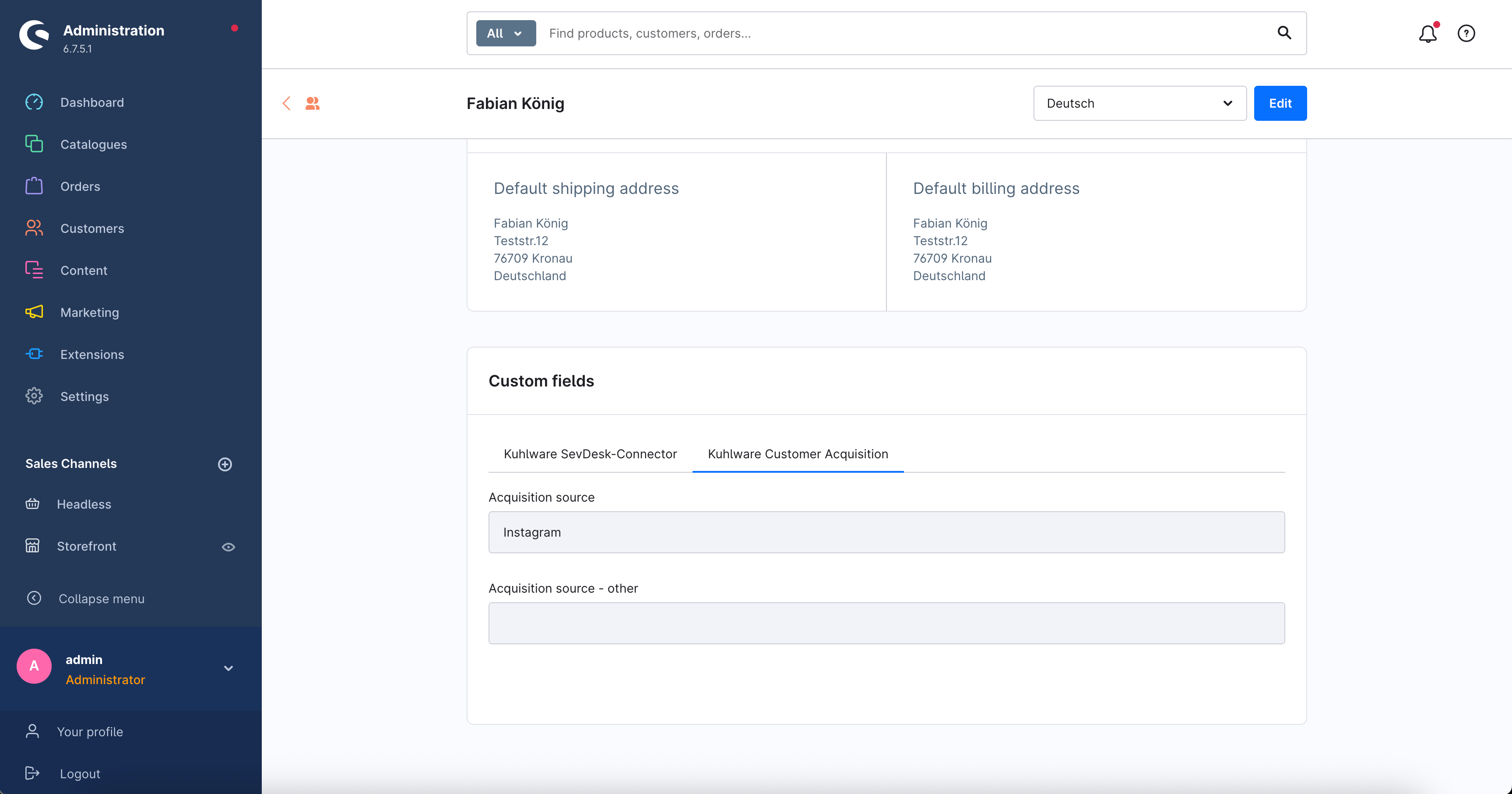This screenshot has height=794, width=1512.
Task: Click the search magnifier icon
Action: tap(1284, 33)
